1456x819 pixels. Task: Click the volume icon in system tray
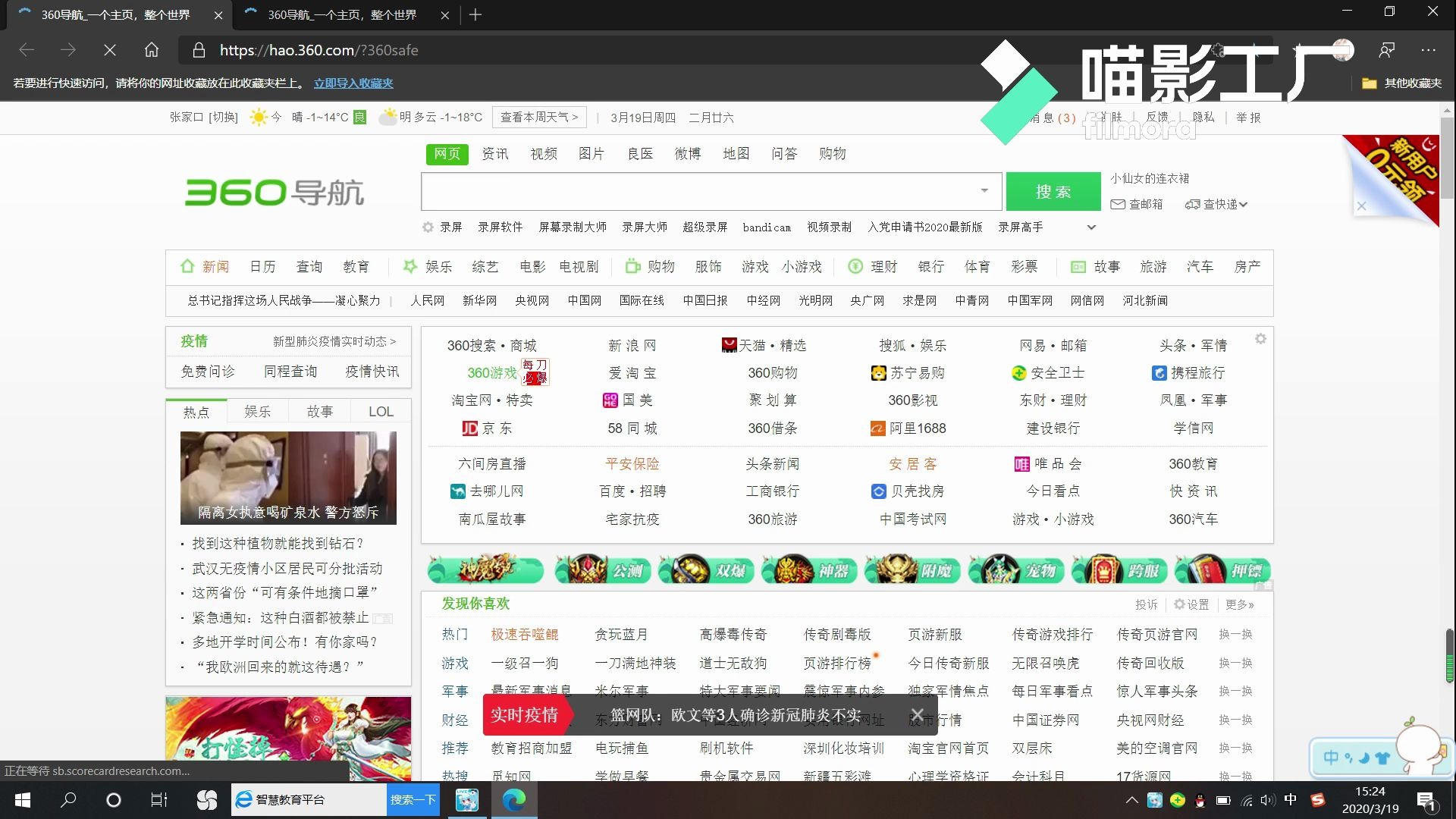(1267, 800)
